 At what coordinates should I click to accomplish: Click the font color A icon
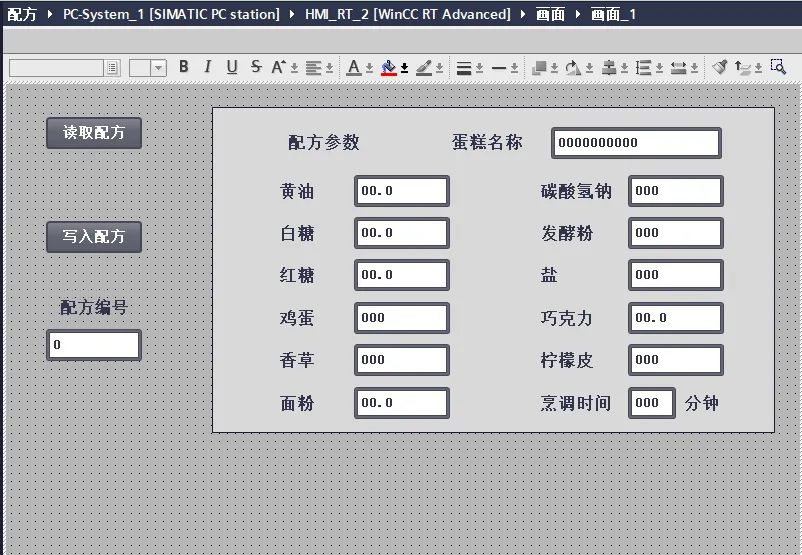point(353,68)
